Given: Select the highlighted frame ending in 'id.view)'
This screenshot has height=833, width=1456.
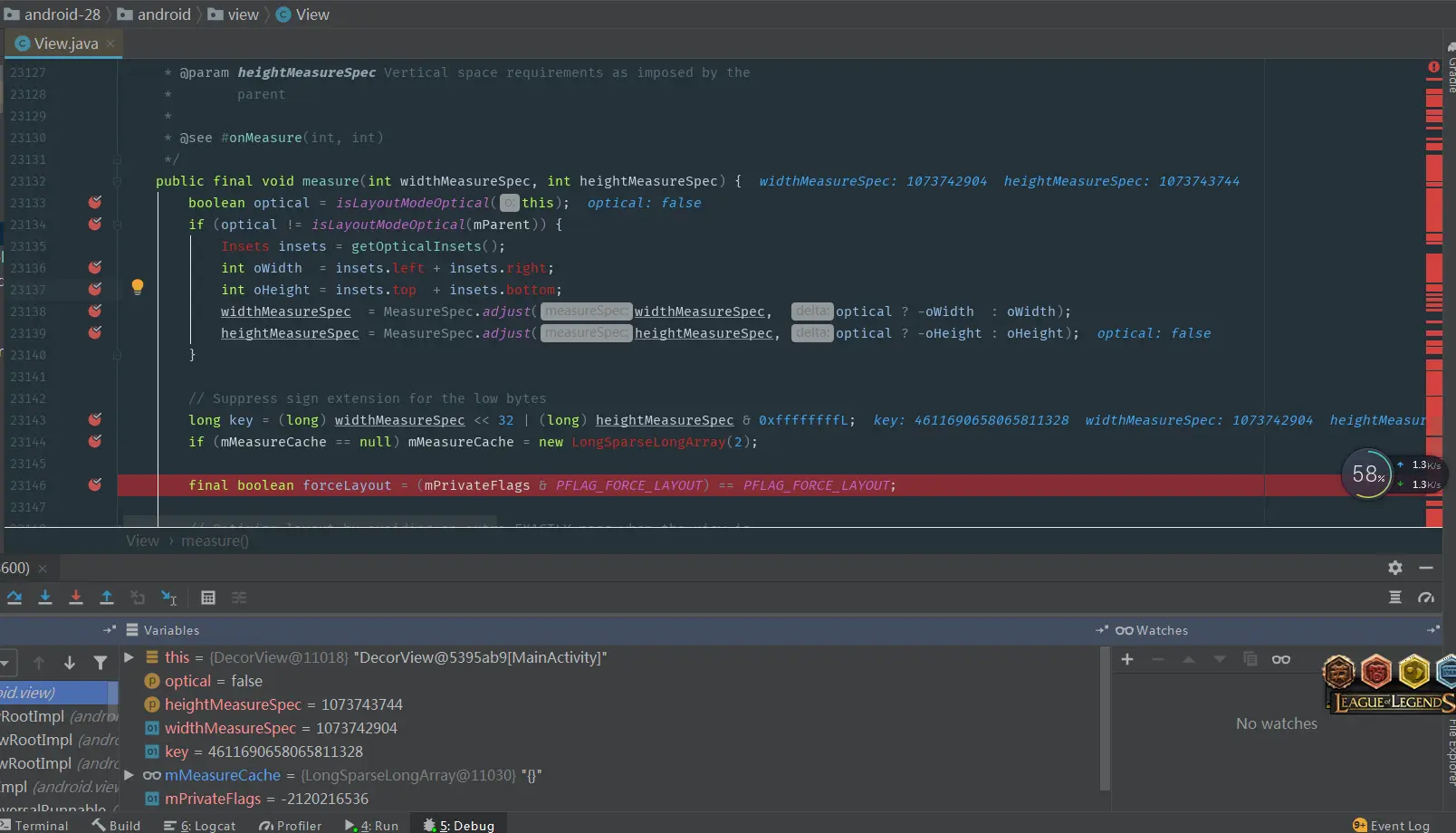Looking at the screenshot, I should tap(54, 693).
